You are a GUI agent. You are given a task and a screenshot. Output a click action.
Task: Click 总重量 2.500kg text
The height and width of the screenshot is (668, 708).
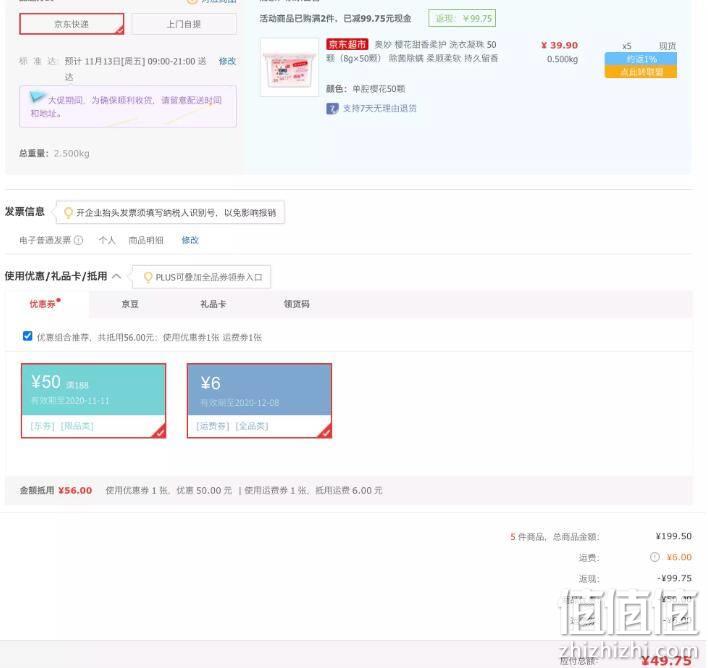point(54,154)
